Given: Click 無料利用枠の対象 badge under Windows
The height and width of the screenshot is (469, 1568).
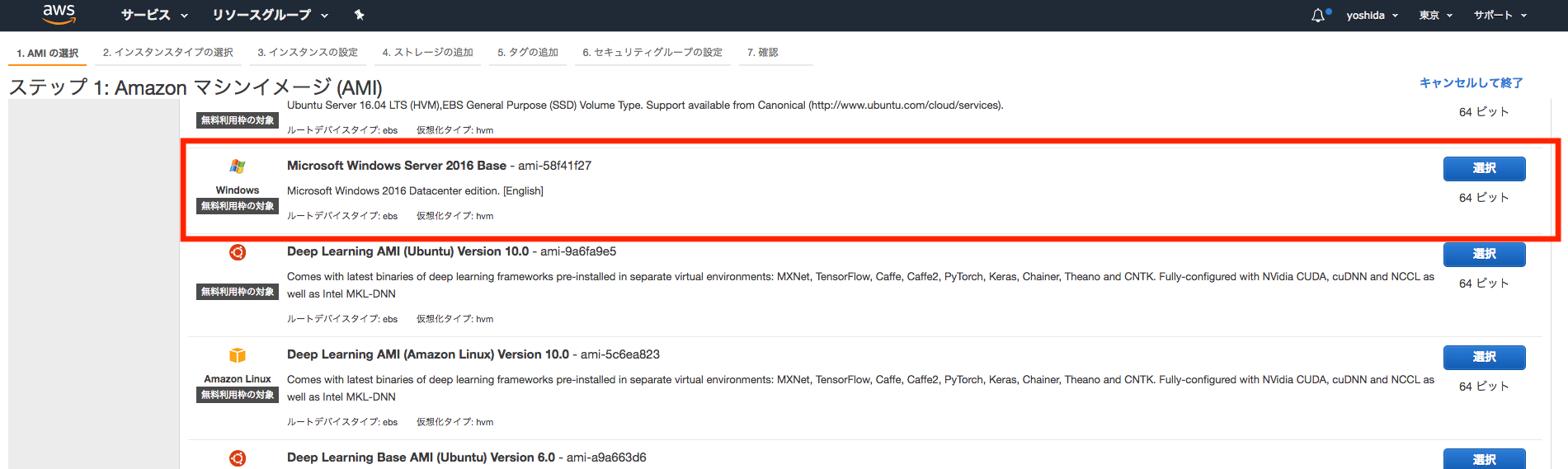Looking at the screenshot, I should [x=238, y=206].
